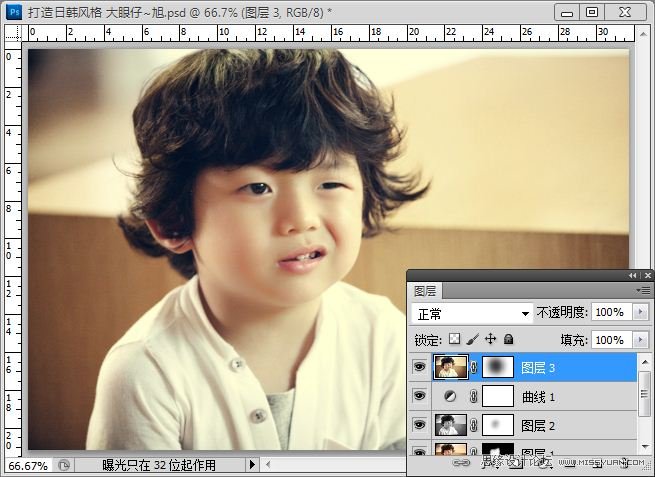This screenshot has height=477, width=655.
Task: Click the 66.67% zoom field in status bar
Action: click(x=28, y=465)
